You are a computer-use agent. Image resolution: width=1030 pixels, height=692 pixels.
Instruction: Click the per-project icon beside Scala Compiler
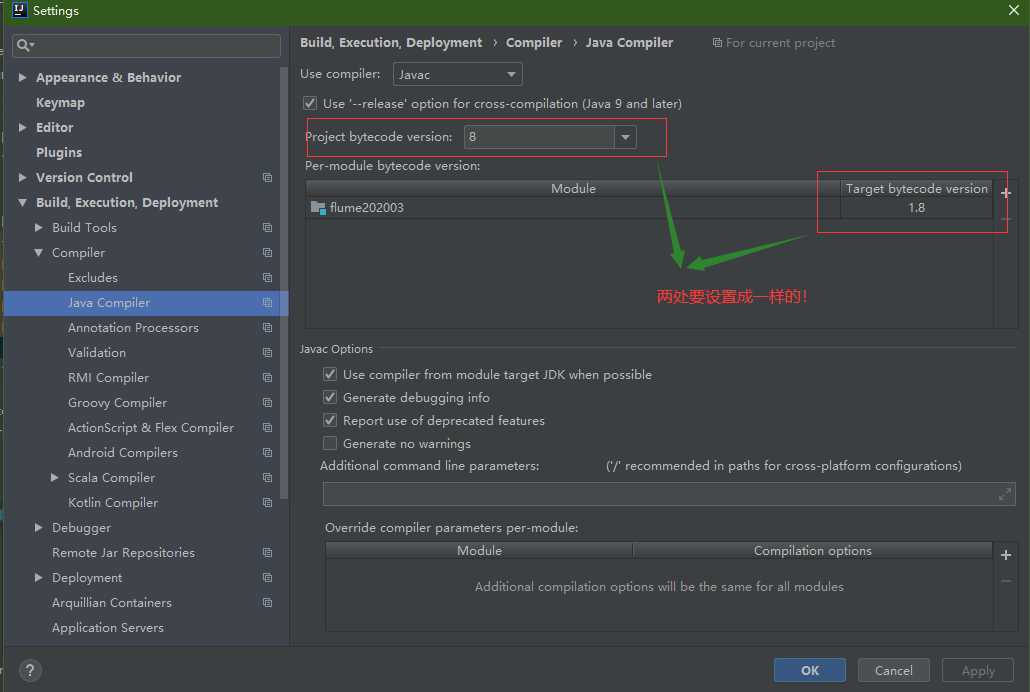267,477
